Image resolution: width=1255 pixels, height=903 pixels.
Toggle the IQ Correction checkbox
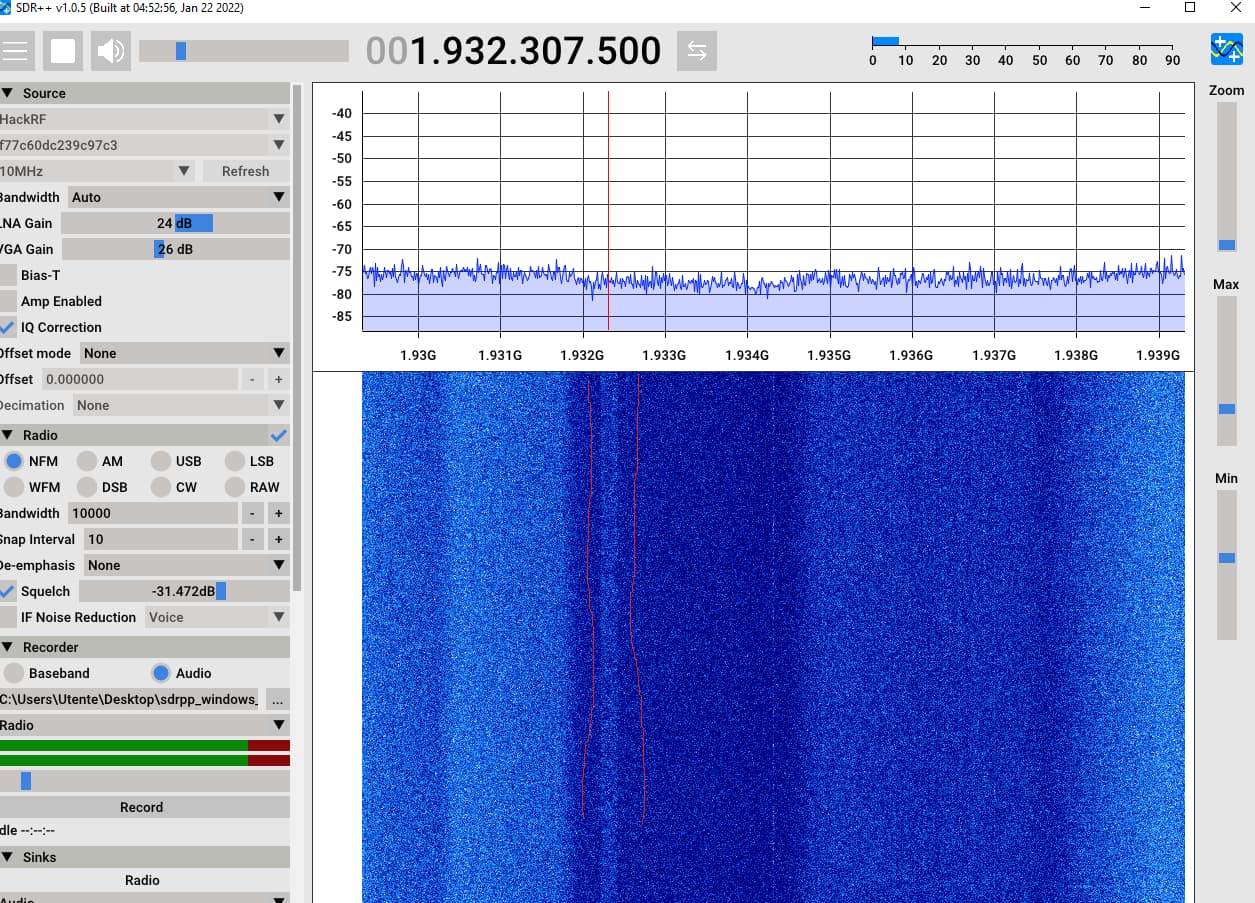point(8,327)
